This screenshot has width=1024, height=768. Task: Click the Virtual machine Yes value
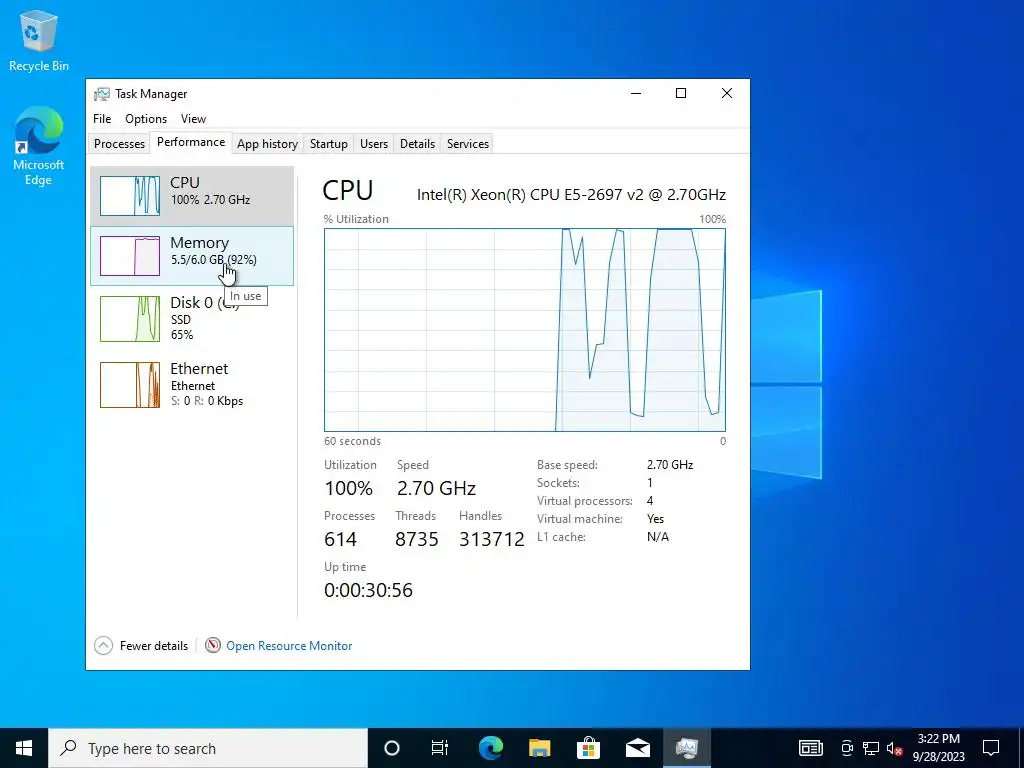[655, 519]
